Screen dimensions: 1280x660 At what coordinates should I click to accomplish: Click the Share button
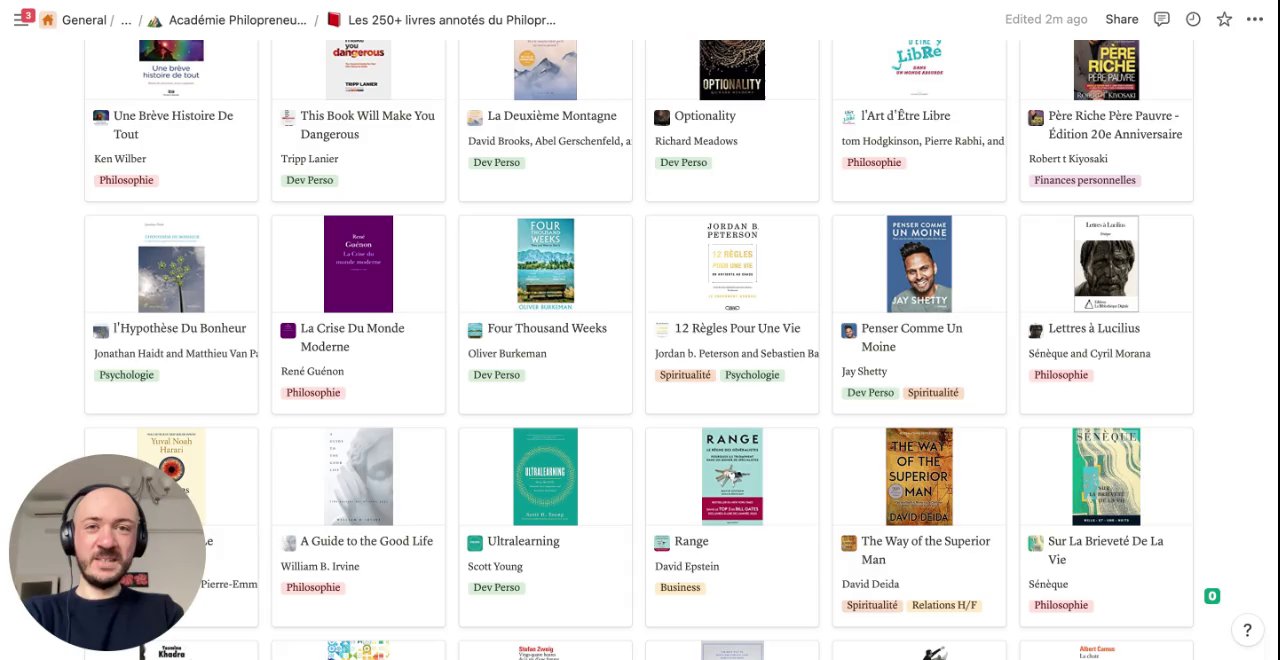1122,19
